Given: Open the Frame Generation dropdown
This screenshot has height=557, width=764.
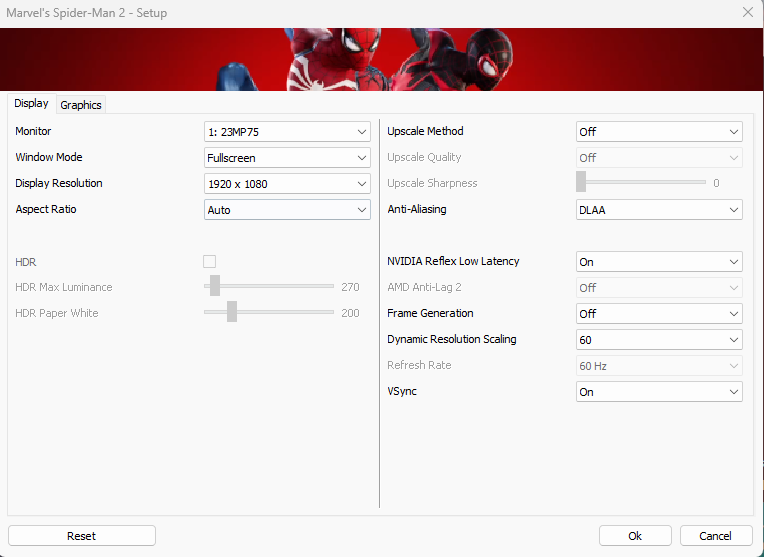Looking at the screenshot, I should tap(659, 314).
